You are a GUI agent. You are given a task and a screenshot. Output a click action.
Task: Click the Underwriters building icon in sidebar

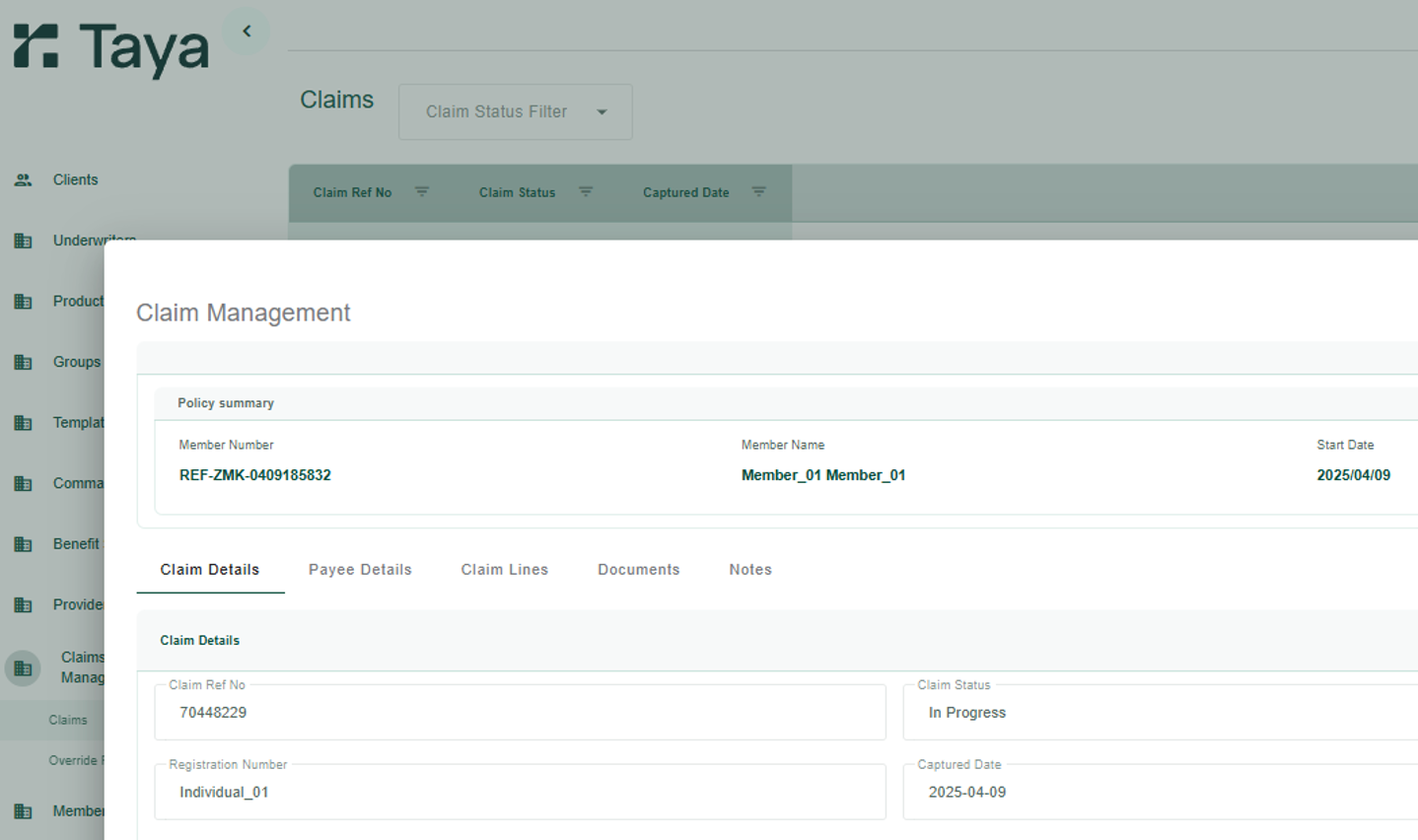[x=24, y=241]
